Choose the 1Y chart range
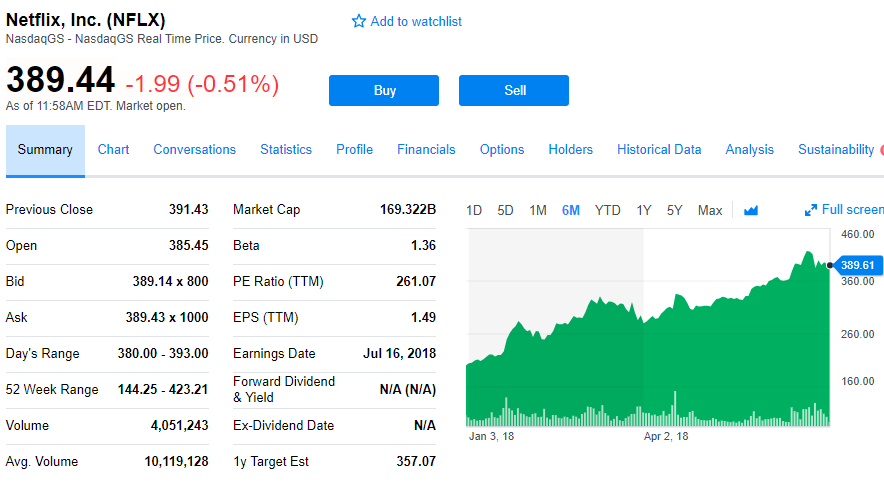 click(644, 210)
